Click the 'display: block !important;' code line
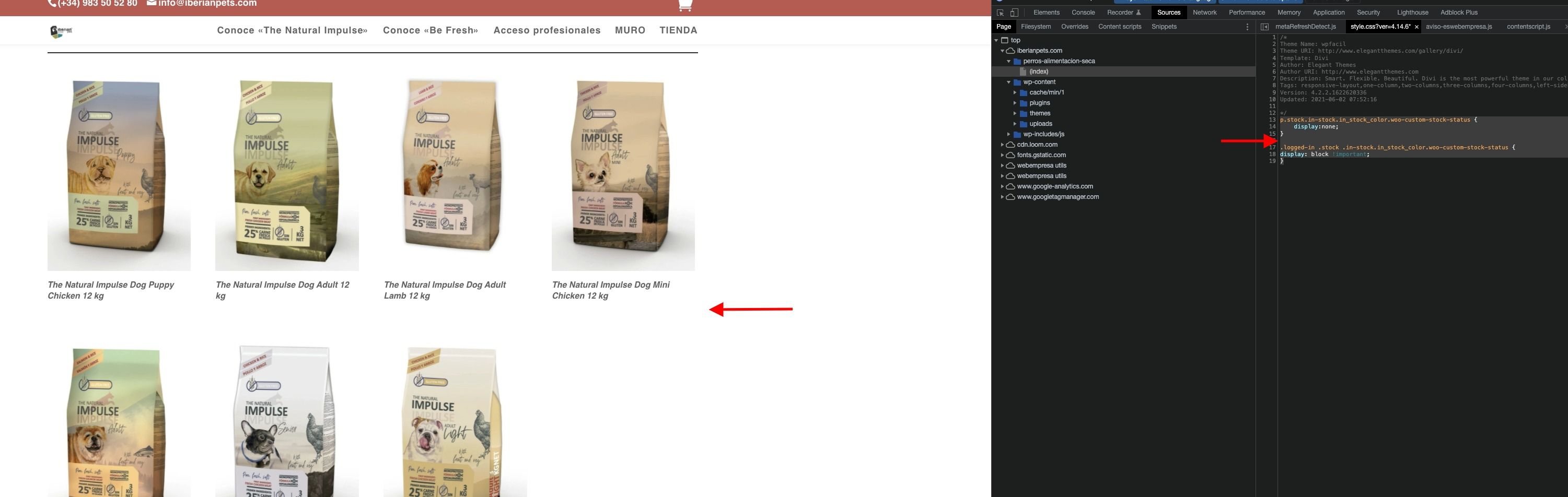Viewport: 1568px width, 497px height. (1325, 155)
